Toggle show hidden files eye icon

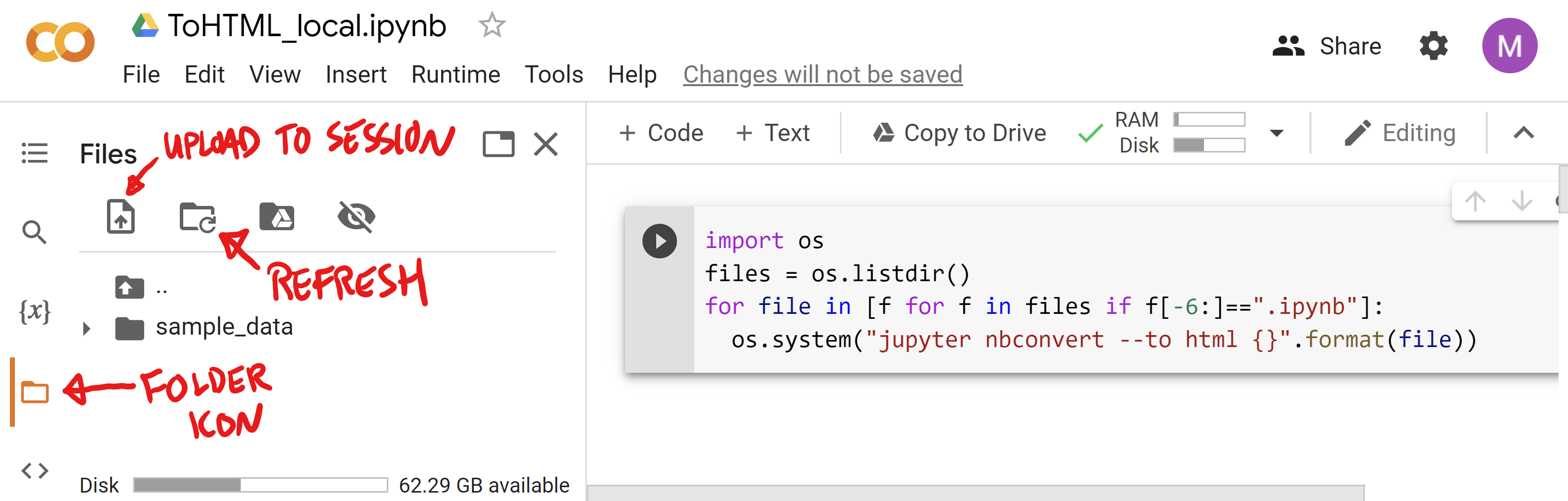click(x=356, y=217)
